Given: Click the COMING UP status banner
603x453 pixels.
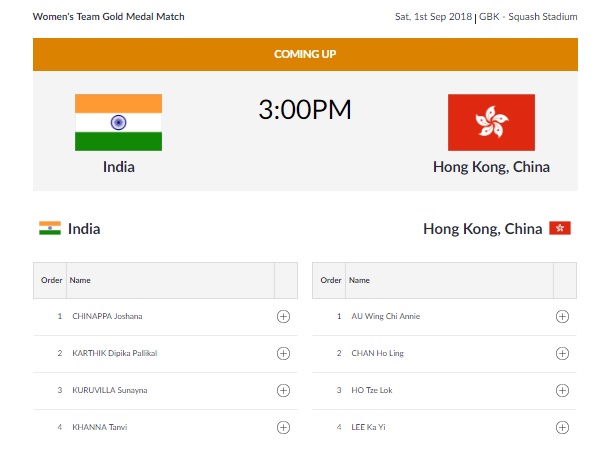Looking at the screenshot, I should click(x=305, y=54).
